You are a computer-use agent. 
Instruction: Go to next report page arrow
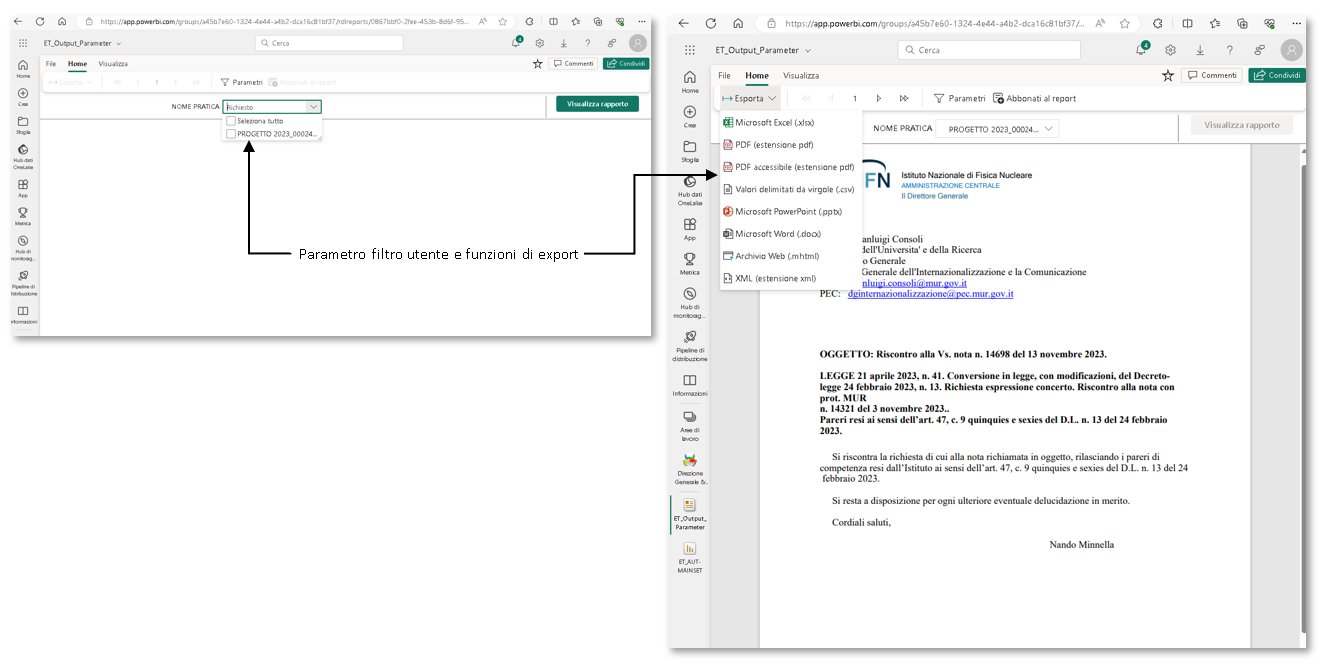tap(878, 99)
